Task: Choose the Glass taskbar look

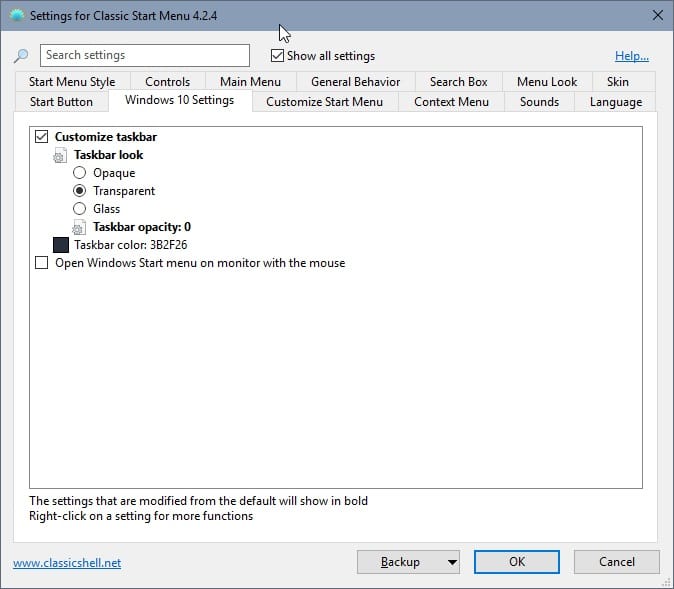Action: (x=80, y=209)
